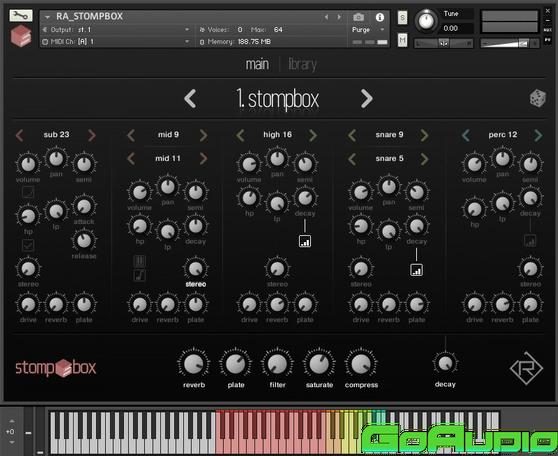Viewport: 558px width, 456px height.
Task: Click the master decay knob
Action: click(445, 363)
